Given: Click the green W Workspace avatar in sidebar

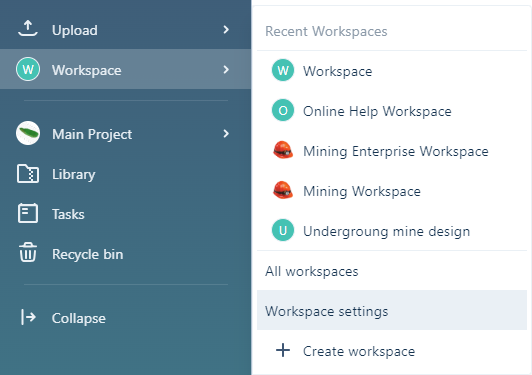Looking at the screenshot, I should 28,69.
